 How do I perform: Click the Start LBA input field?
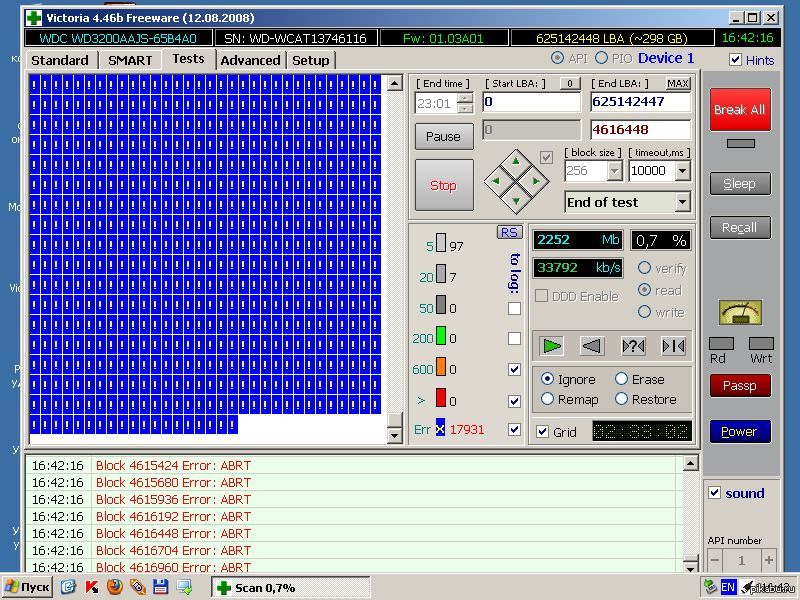click(530, 102)
